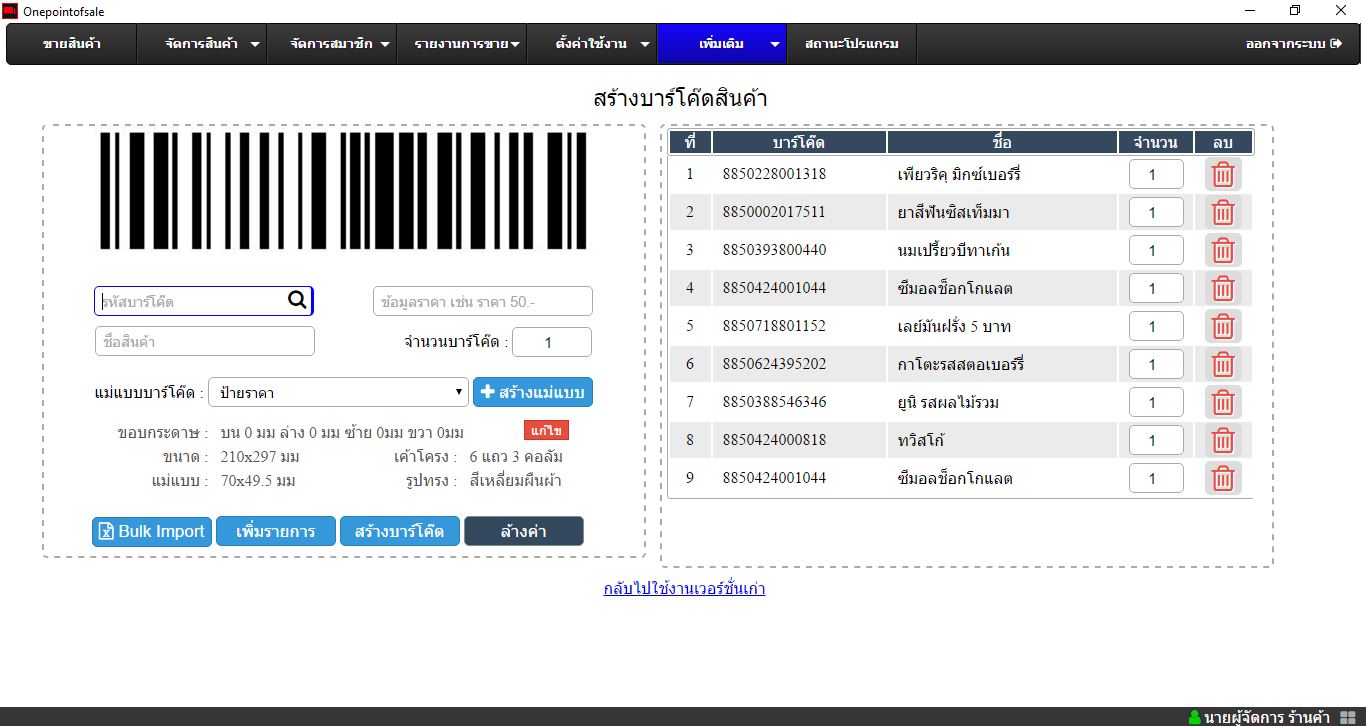Click trash icon for ยาสีฟันซิสเท็มมา row
This screenshot has height=726, width=1366.
[1222, 212]
